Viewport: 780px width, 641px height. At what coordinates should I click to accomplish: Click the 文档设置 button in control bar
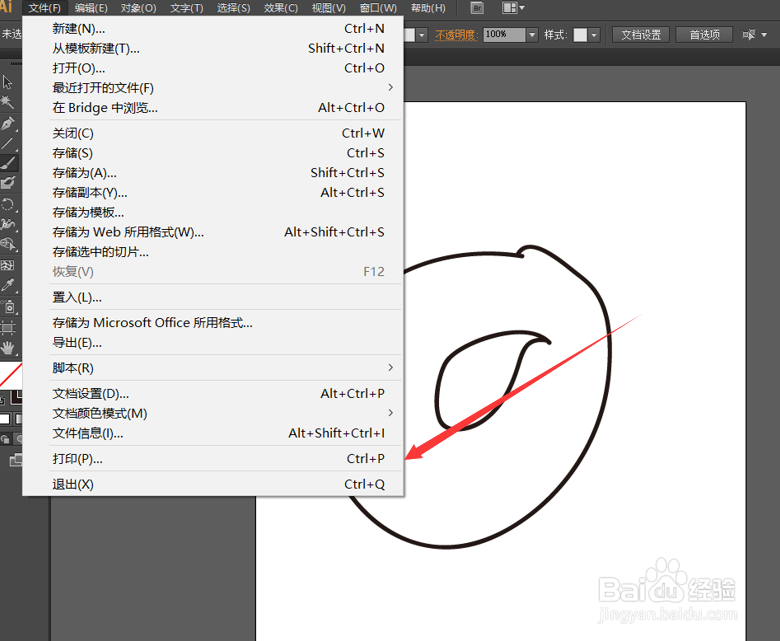pyautogui.click(x=641, y=35)
